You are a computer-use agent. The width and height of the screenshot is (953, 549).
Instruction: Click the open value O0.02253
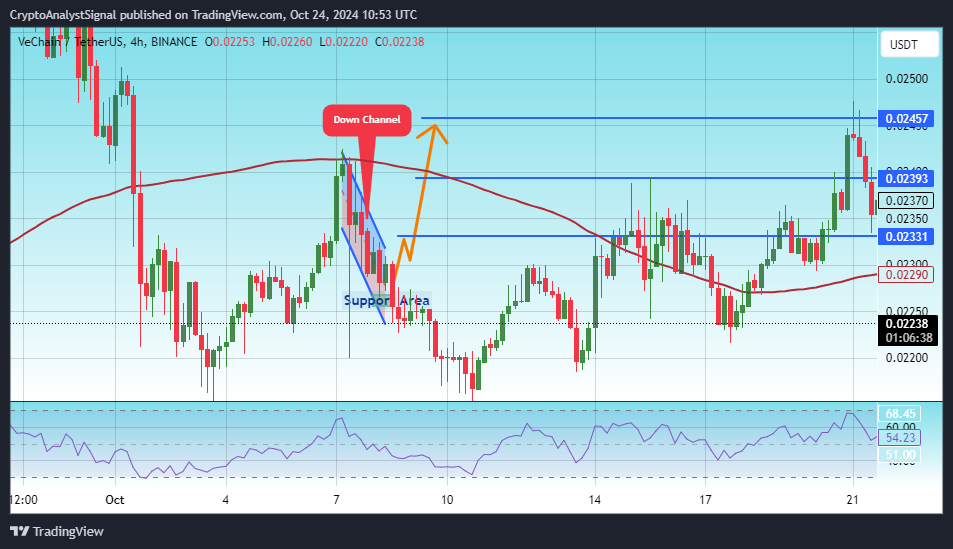pyautogui.click(x=230, y=42)
